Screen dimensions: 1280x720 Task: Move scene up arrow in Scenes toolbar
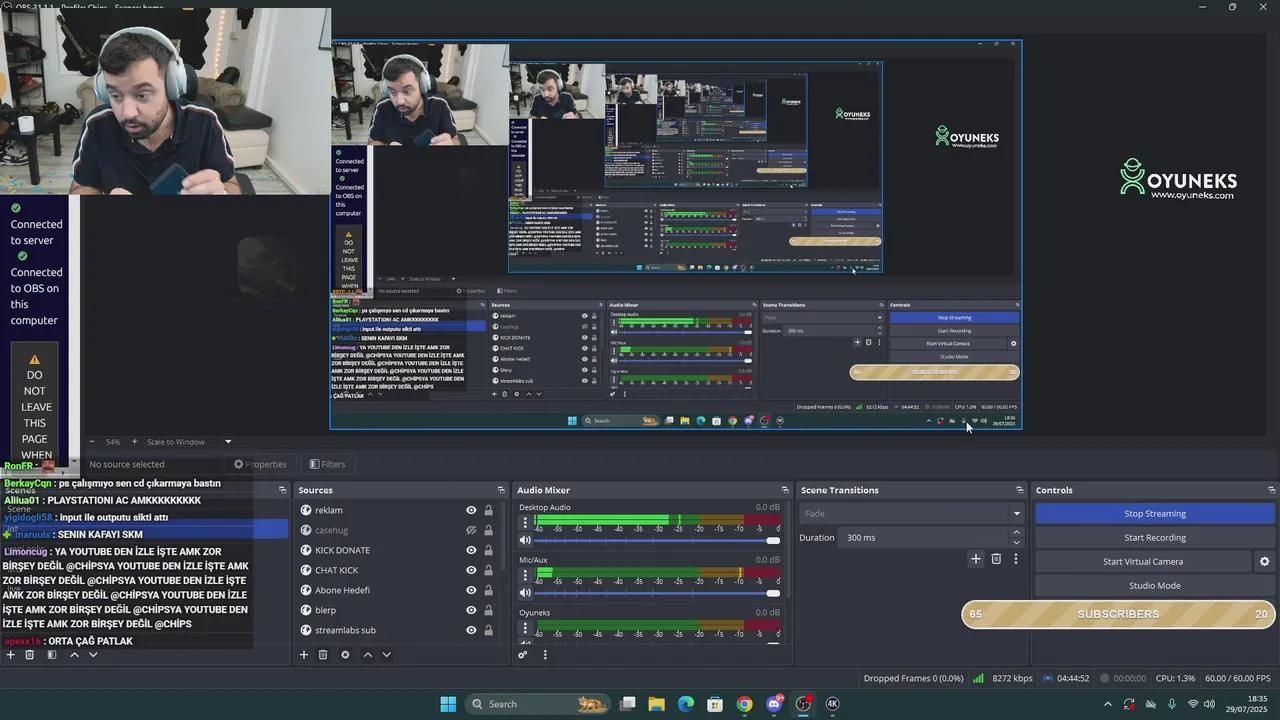pyautogui.click(x=74, y=655)
